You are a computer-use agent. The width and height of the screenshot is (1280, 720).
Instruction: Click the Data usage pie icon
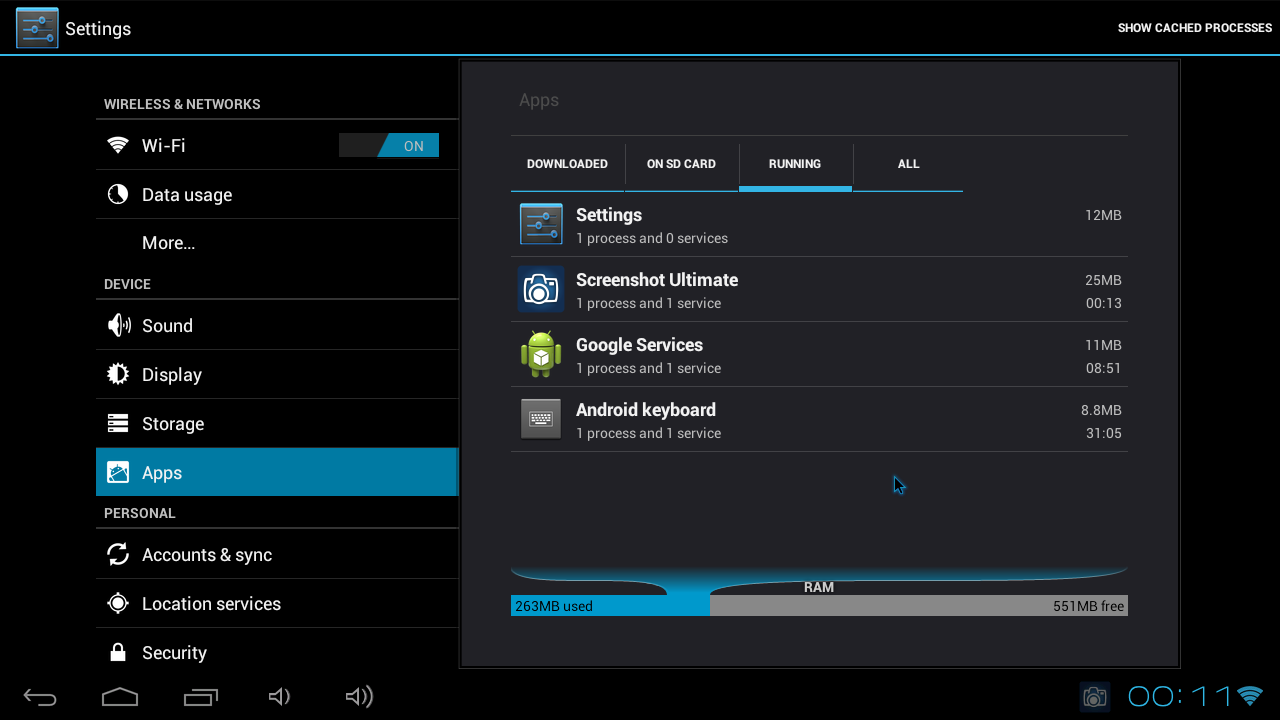tap(118, 194)
